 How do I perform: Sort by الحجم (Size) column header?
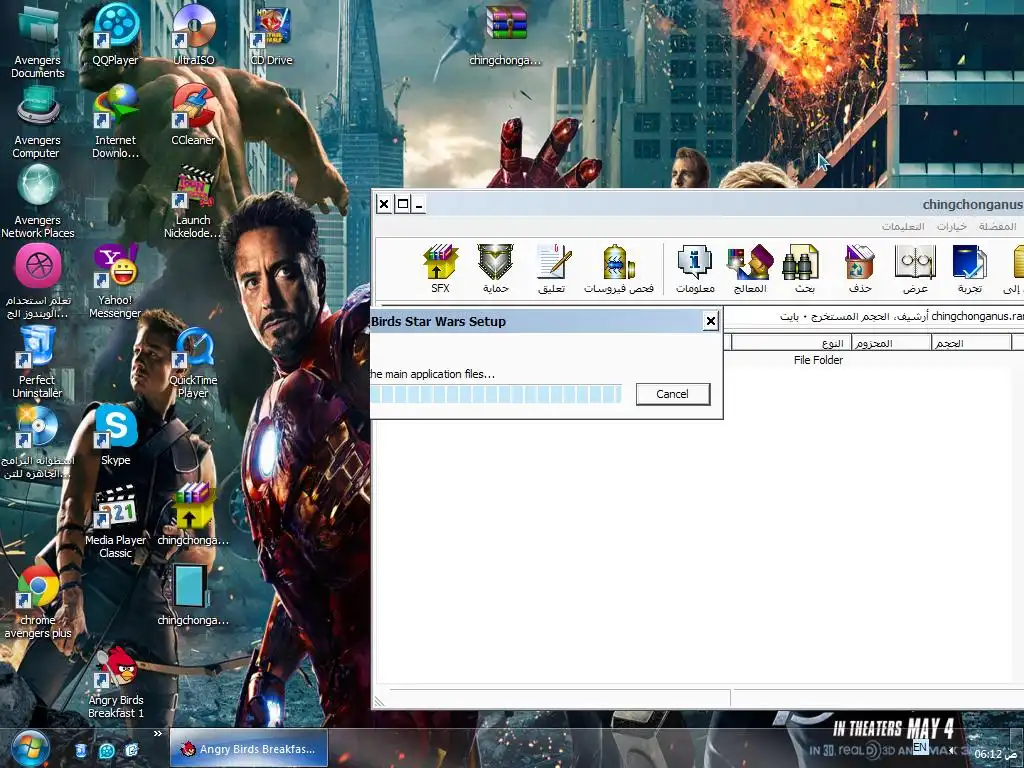[x=971, y=343]
